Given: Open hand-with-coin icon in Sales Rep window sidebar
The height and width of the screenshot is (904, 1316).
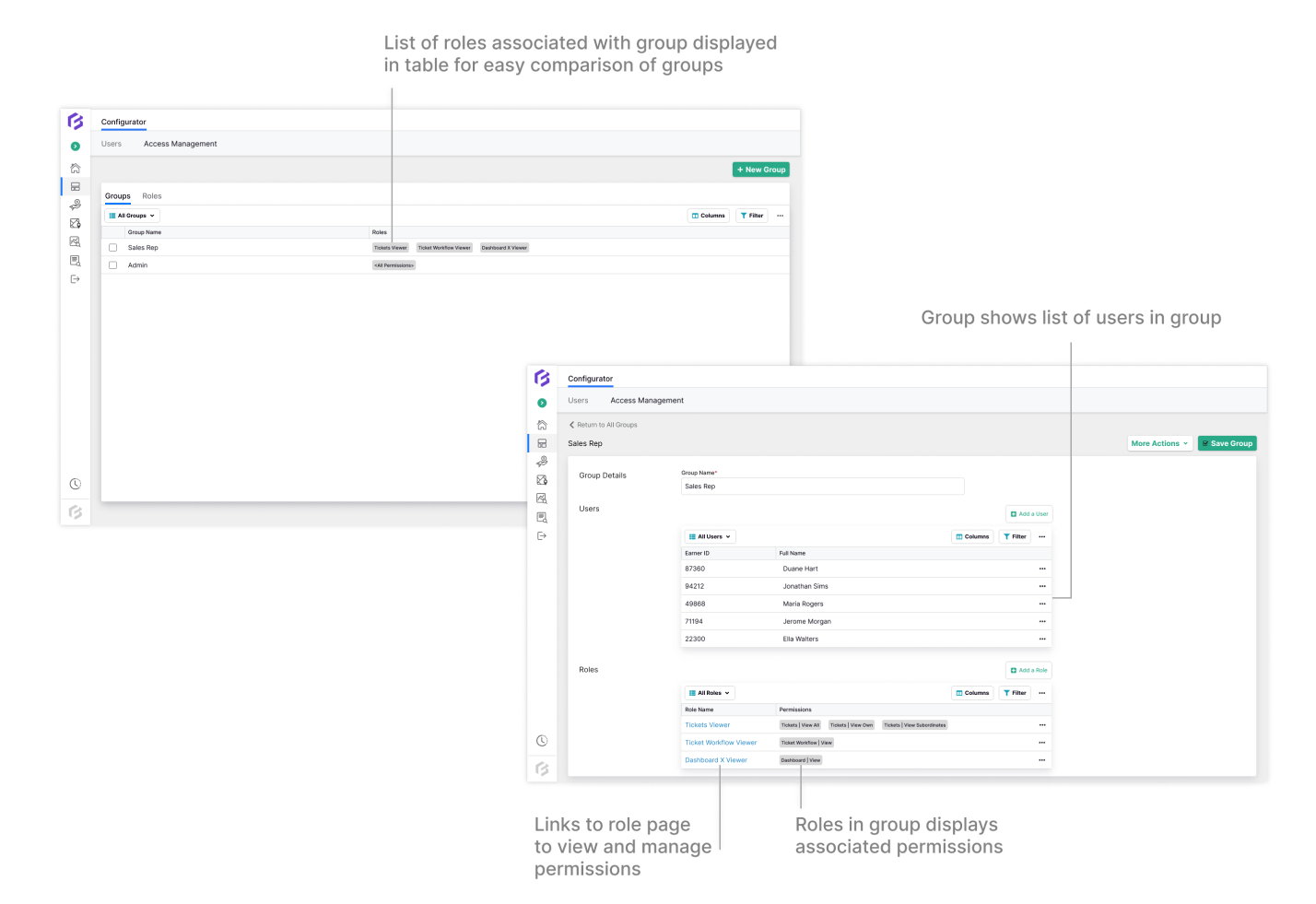Looking at the screenshot, I should pyautogui.click(x=542, y=462).
